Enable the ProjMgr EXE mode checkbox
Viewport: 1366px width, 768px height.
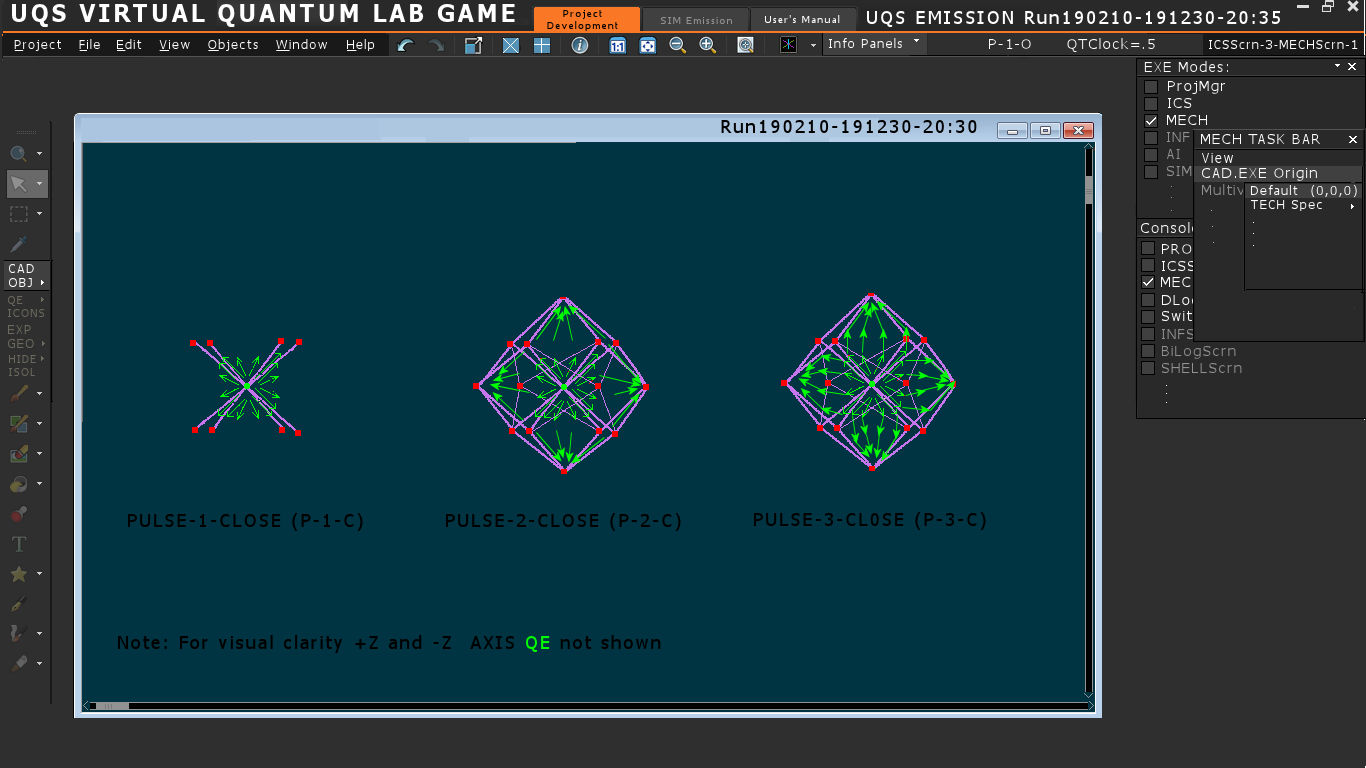tap(1151, 87)
